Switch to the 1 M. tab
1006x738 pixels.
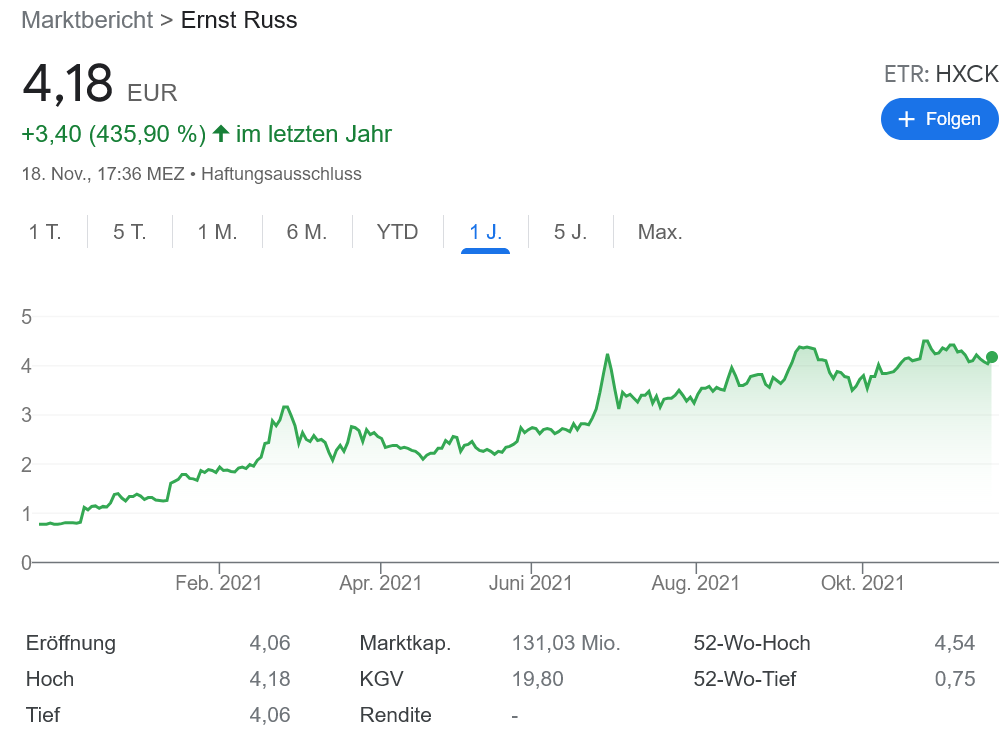tap(217, 232)
